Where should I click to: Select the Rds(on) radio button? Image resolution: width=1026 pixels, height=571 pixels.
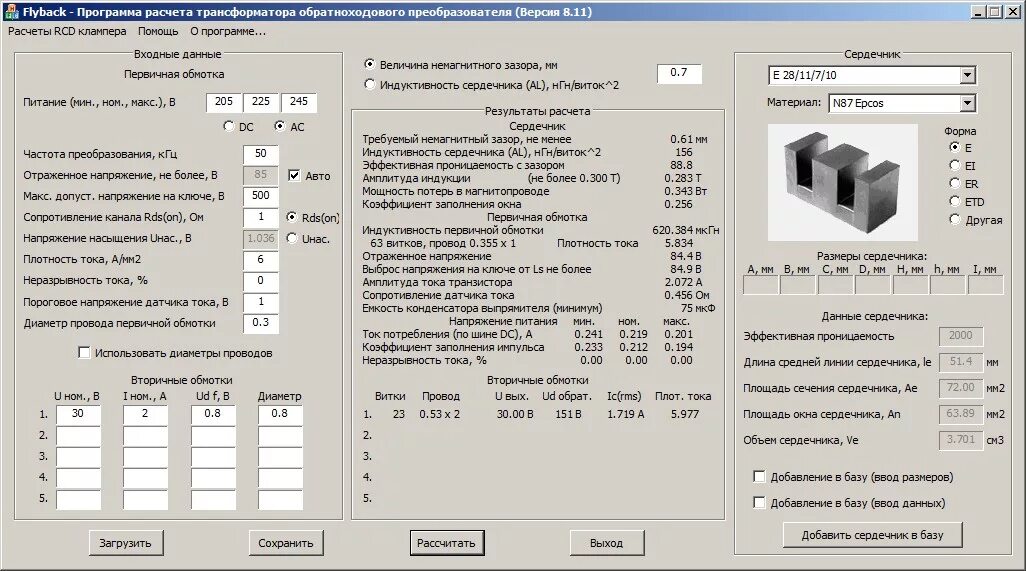point(291,217)
